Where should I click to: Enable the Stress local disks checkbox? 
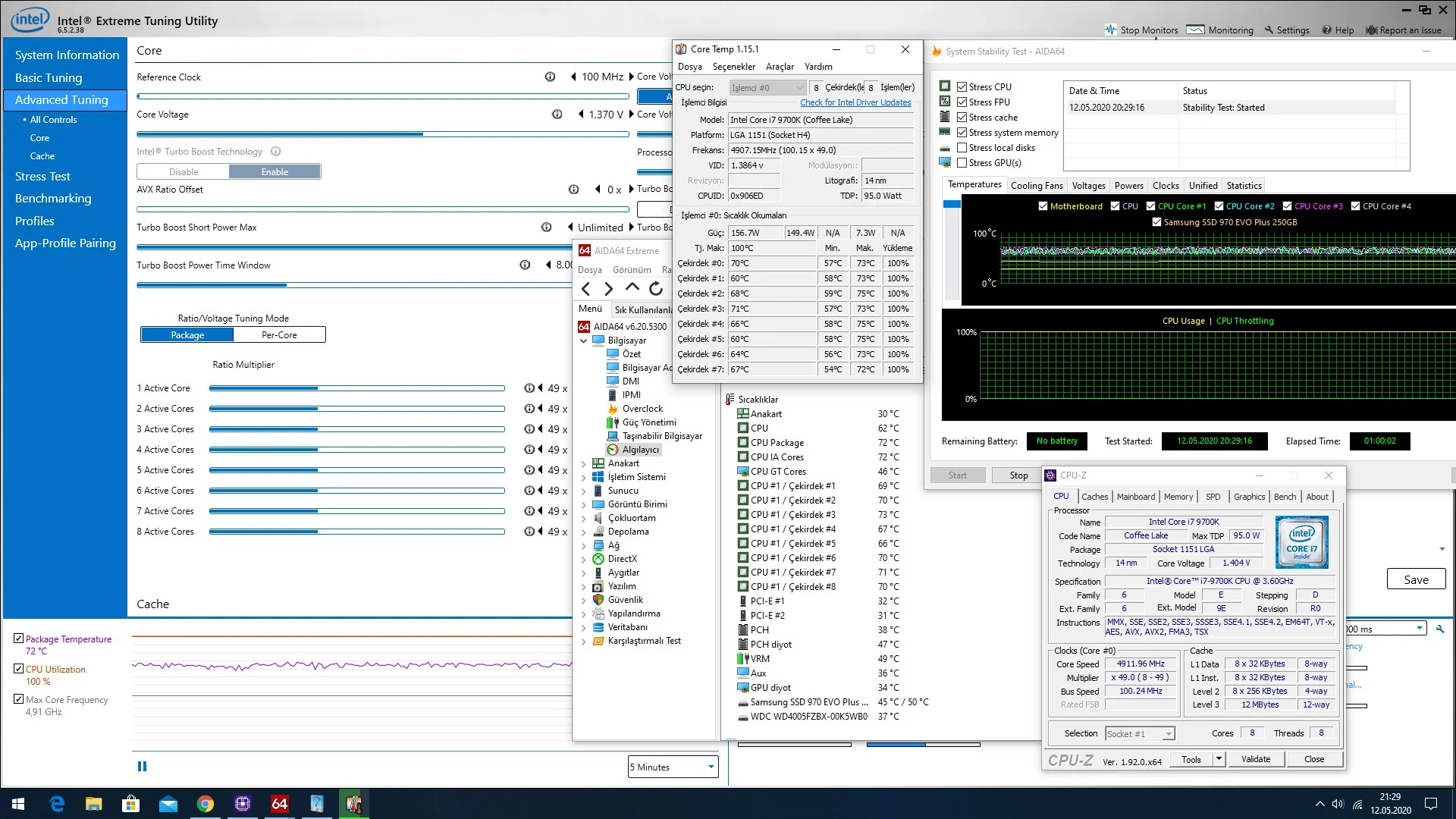coord(962,148)
